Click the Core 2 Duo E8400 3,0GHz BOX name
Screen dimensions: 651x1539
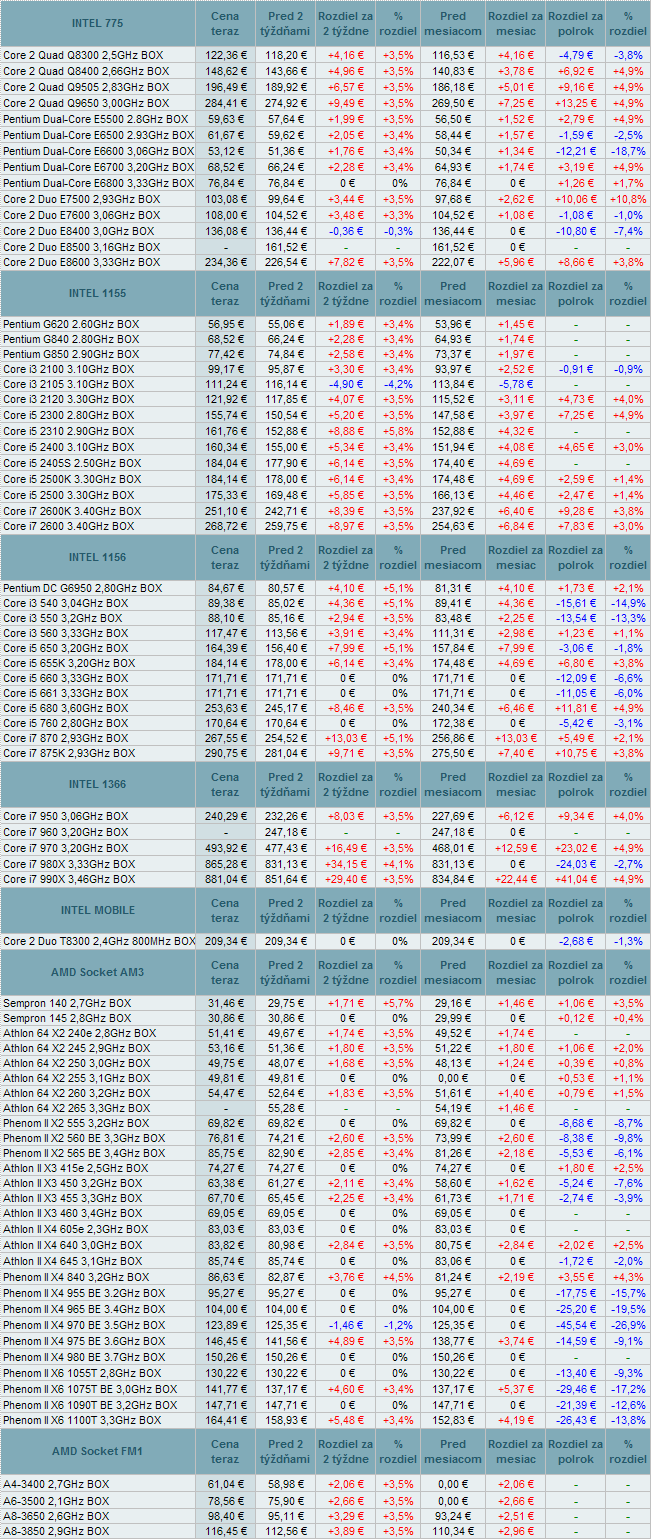pyautogui.click(x=79, y=231)
